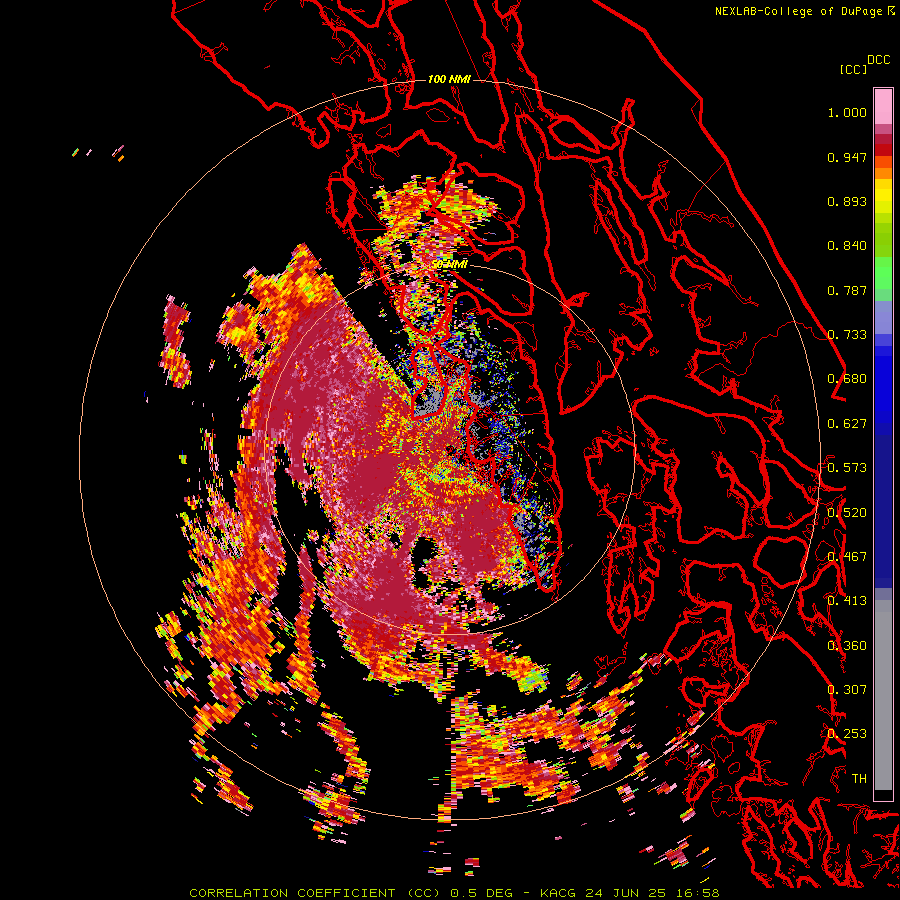
Task: Click the 100 NMI range ring label
Action: click(x=449, y=79)
